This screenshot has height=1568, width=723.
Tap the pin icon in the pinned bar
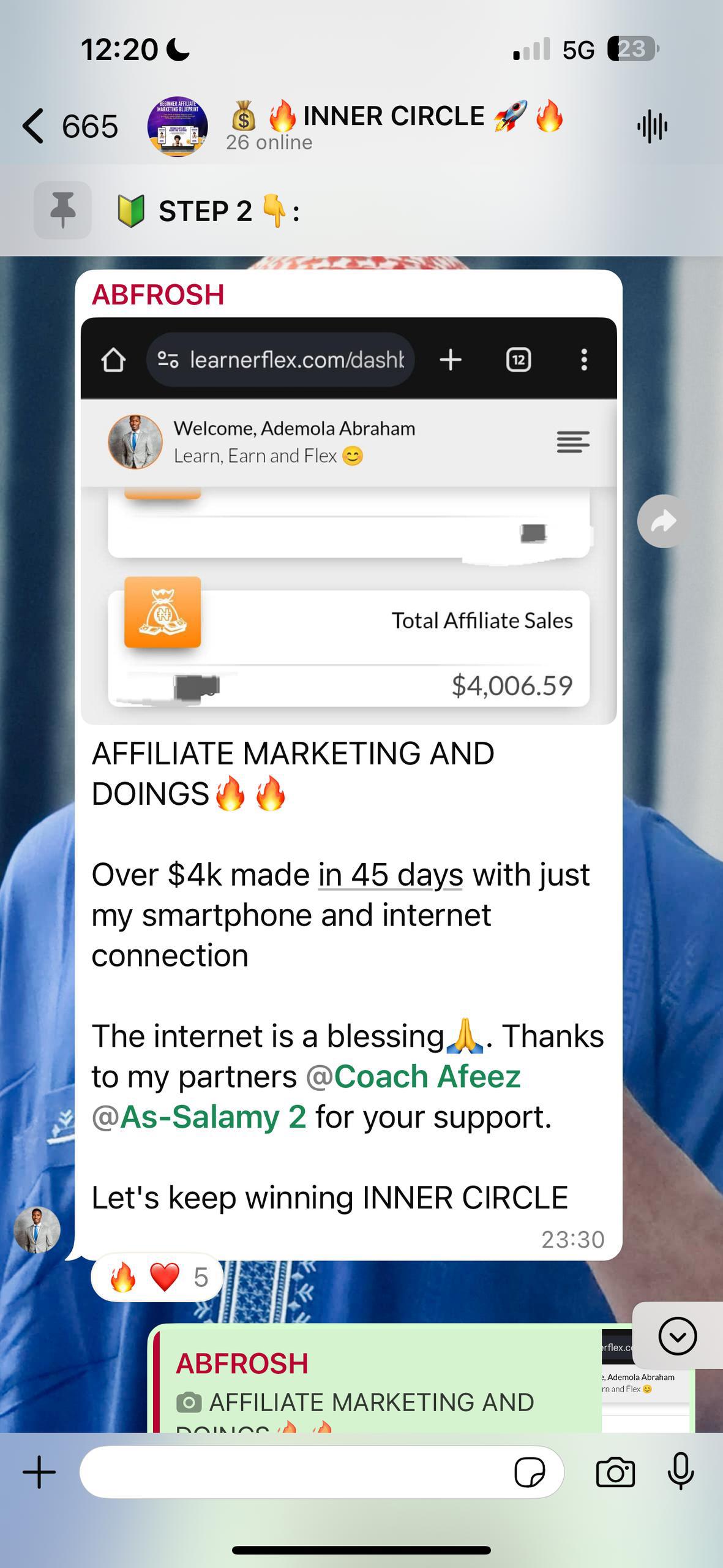62,210
